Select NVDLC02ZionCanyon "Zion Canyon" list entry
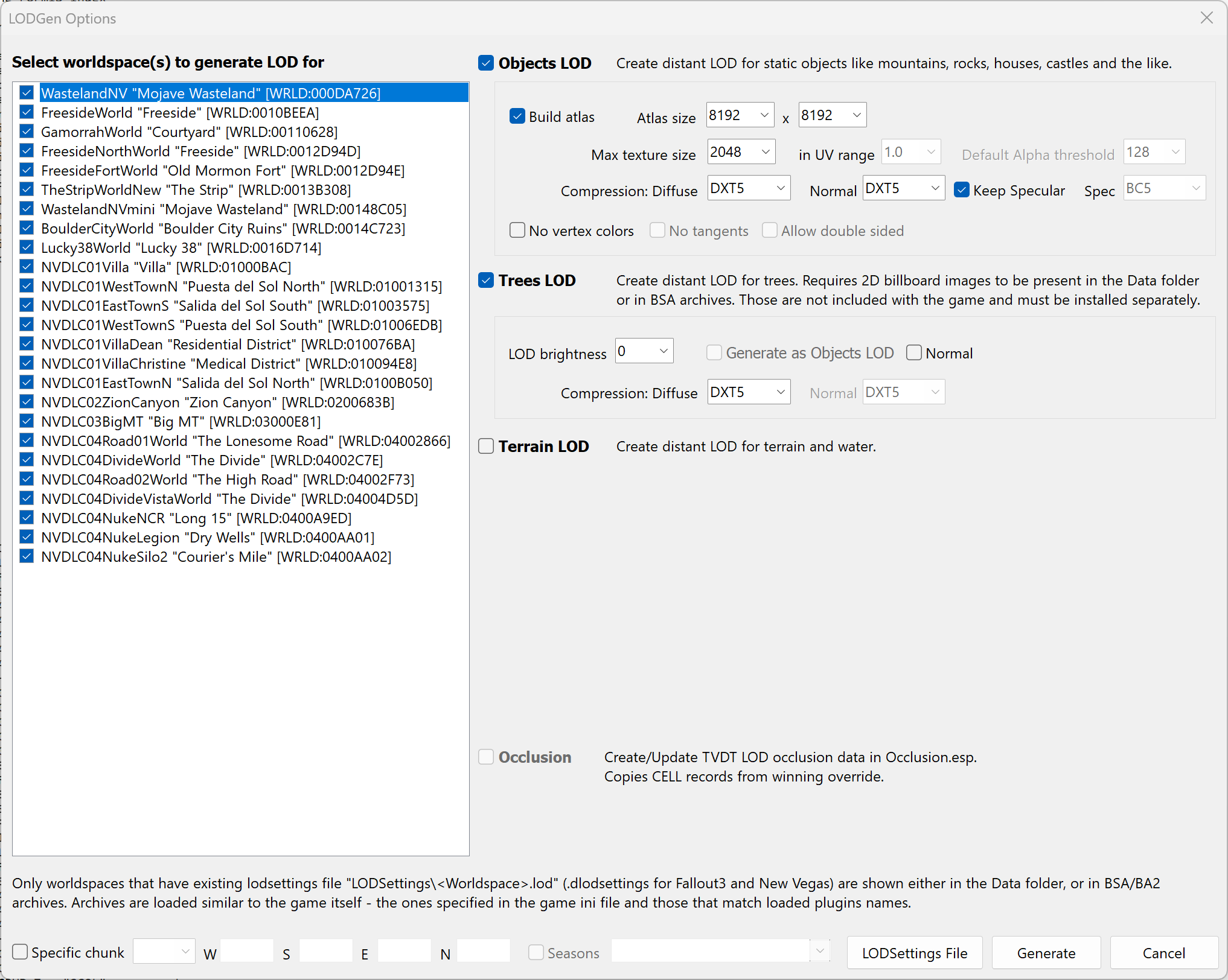Screen dimensions: 1228x980 217,402
